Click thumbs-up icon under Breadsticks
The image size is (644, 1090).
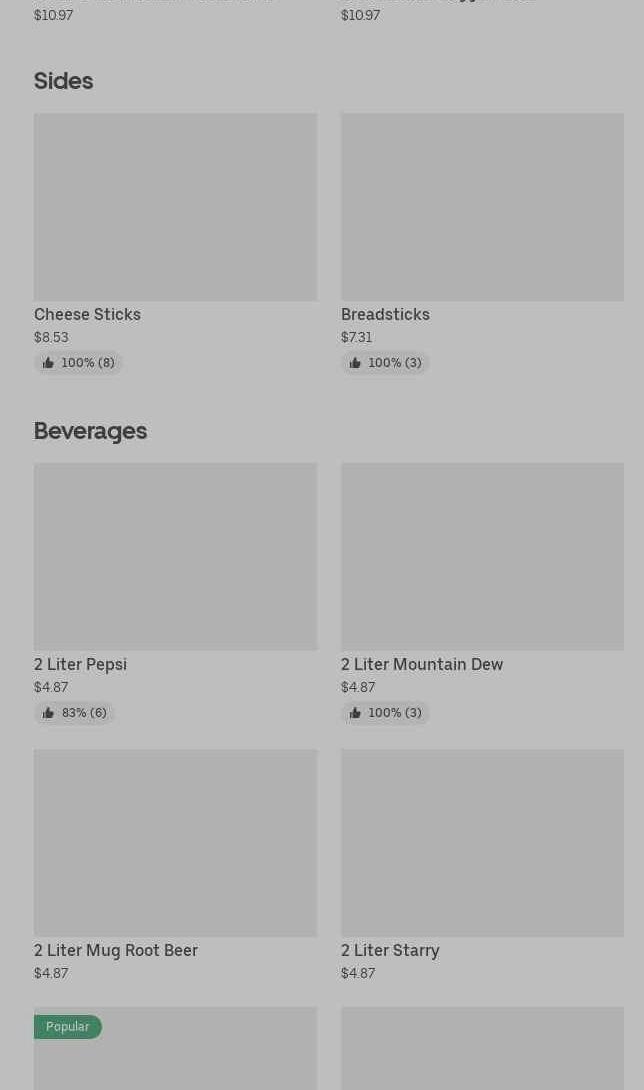355,363
